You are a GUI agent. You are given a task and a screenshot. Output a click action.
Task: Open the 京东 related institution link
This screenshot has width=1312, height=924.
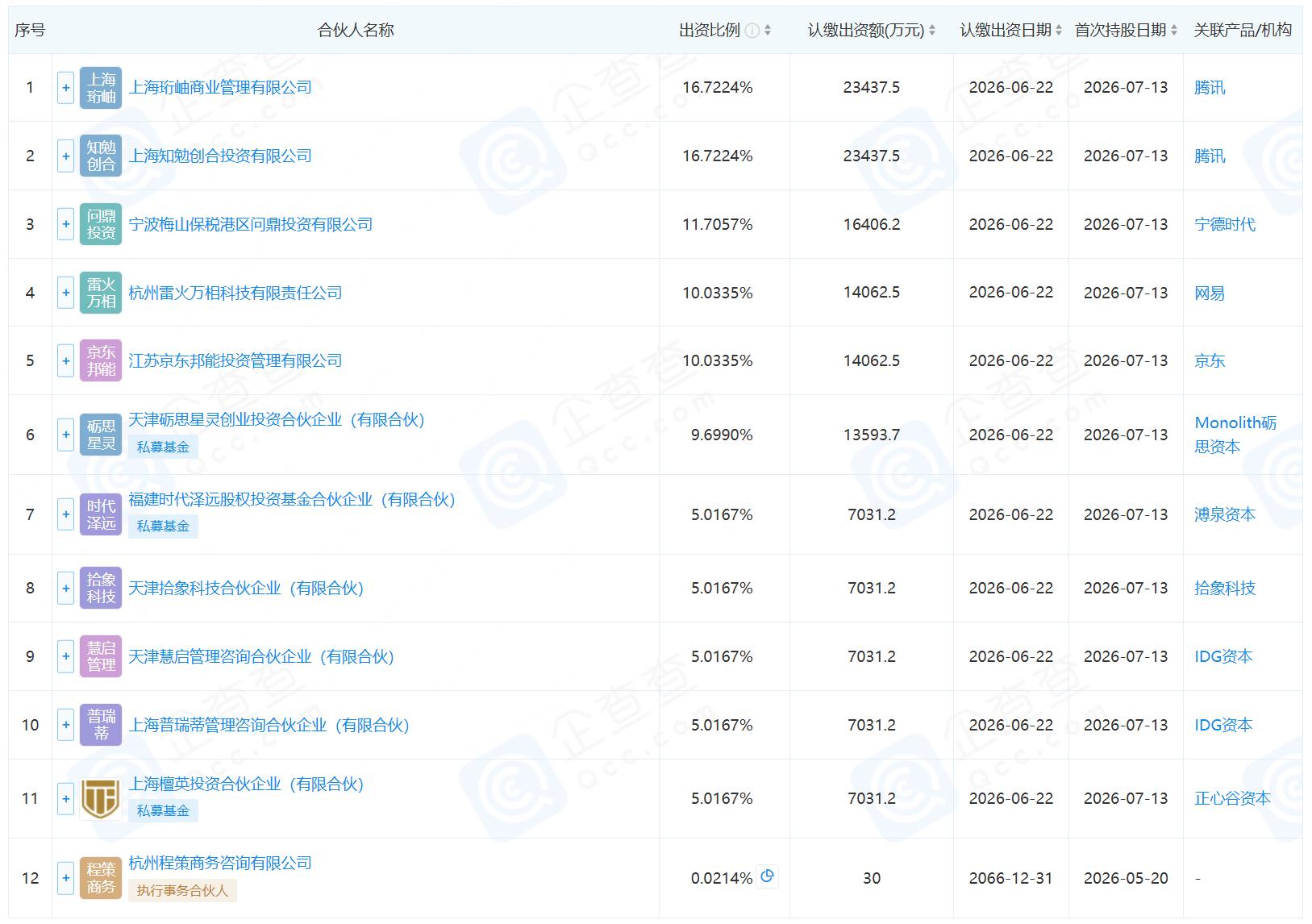pyautogui.click(x=1210, y=360)
